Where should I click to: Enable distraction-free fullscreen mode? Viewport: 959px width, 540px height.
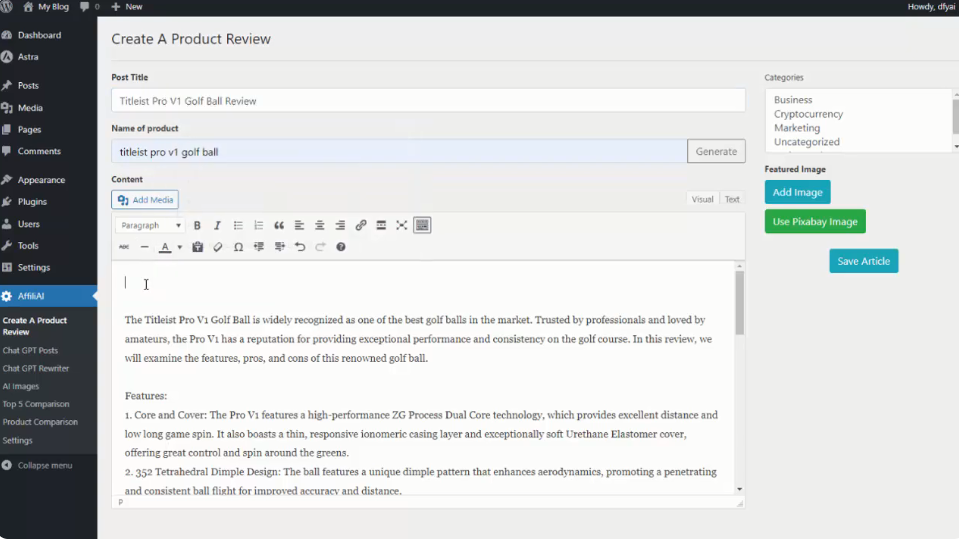(x=402, y=226)
